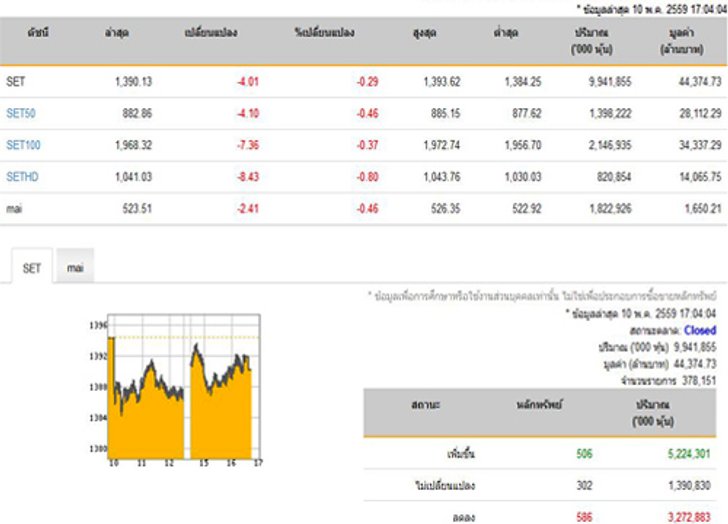Click SET50 low value 877.62
Screen dimensions: 728x524
click(526, 113)
